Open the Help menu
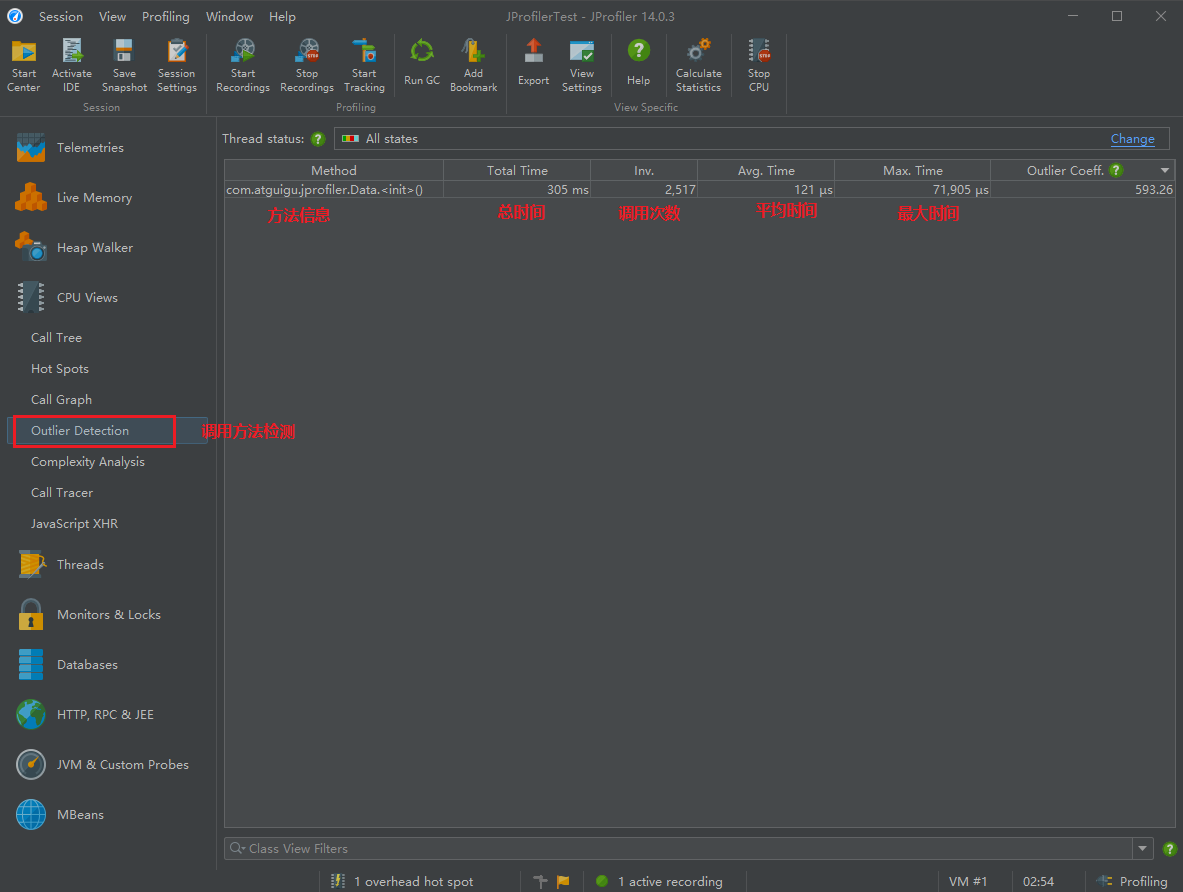The width and height of the screenshot is (1183, 892). (x=282, y=17)
